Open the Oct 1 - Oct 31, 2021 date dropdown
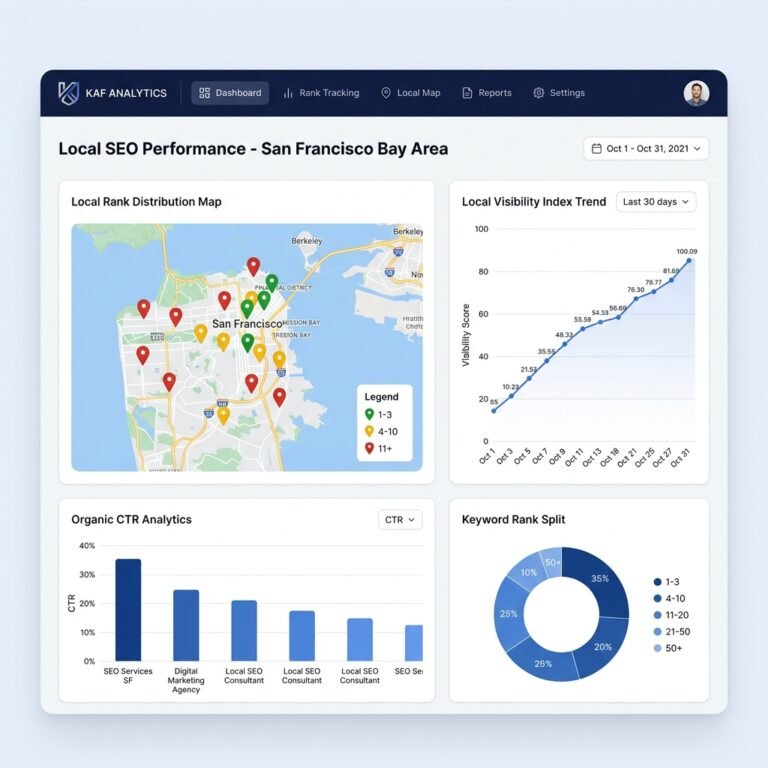Image resolution: width=768 pixels, height=768 pixels. [x=646, y=148]
